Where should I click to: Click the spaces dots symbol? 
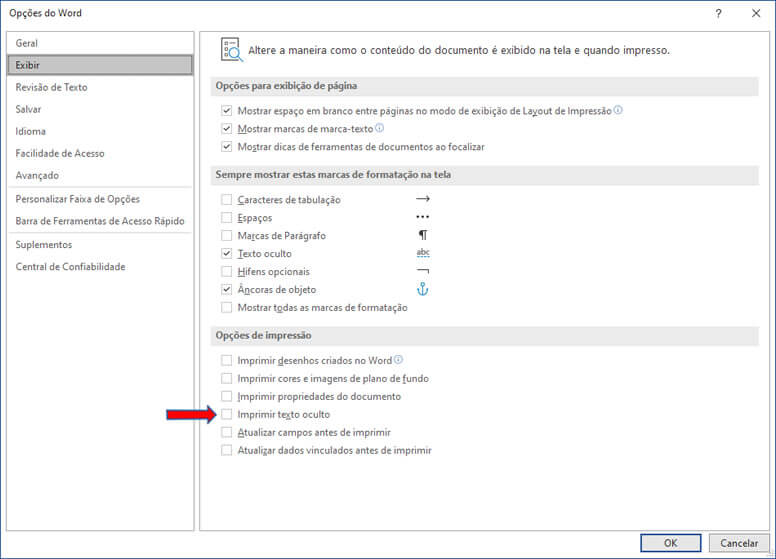click(x=423, y=217)
